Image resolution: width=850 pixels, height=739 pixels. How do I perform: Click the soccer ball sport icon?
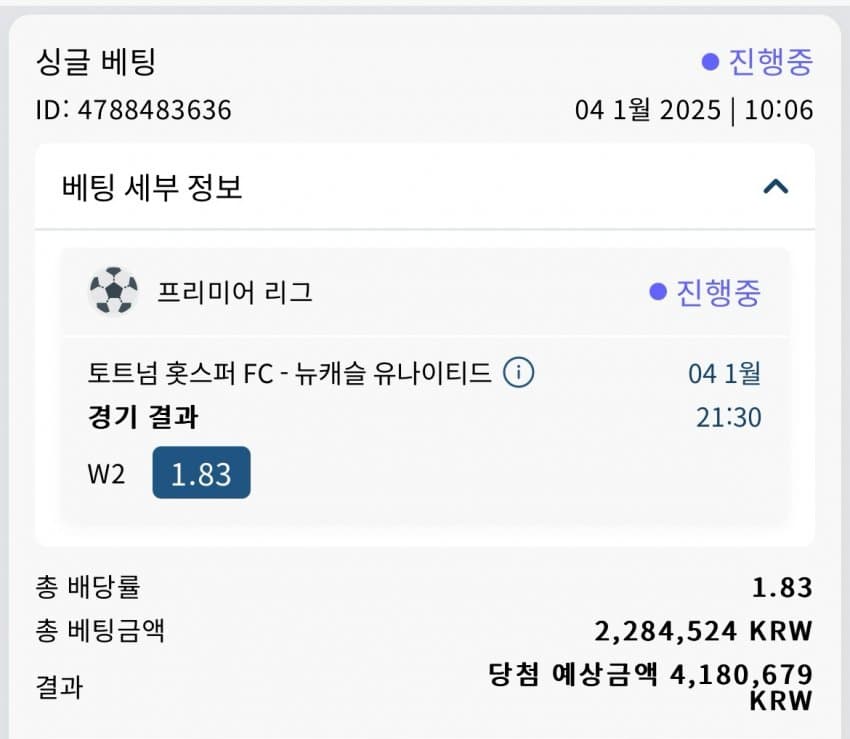tap(113, 291)
